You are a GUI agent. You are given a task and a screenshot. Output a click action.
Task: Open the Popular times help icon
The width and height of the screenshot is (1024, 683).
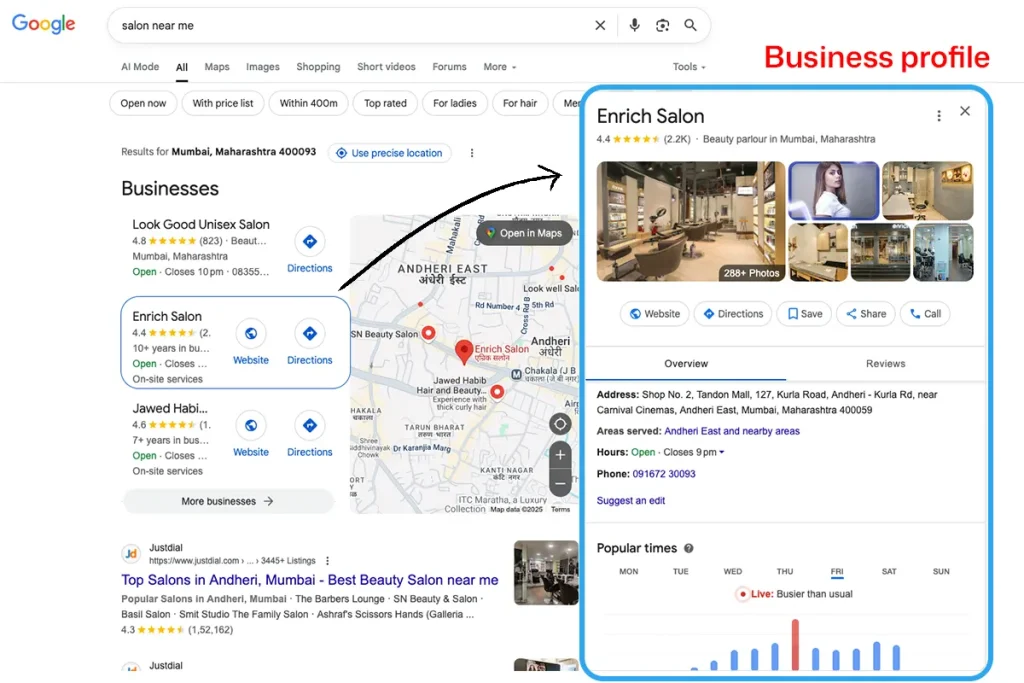pyautogui.click(x=688, y=548)
